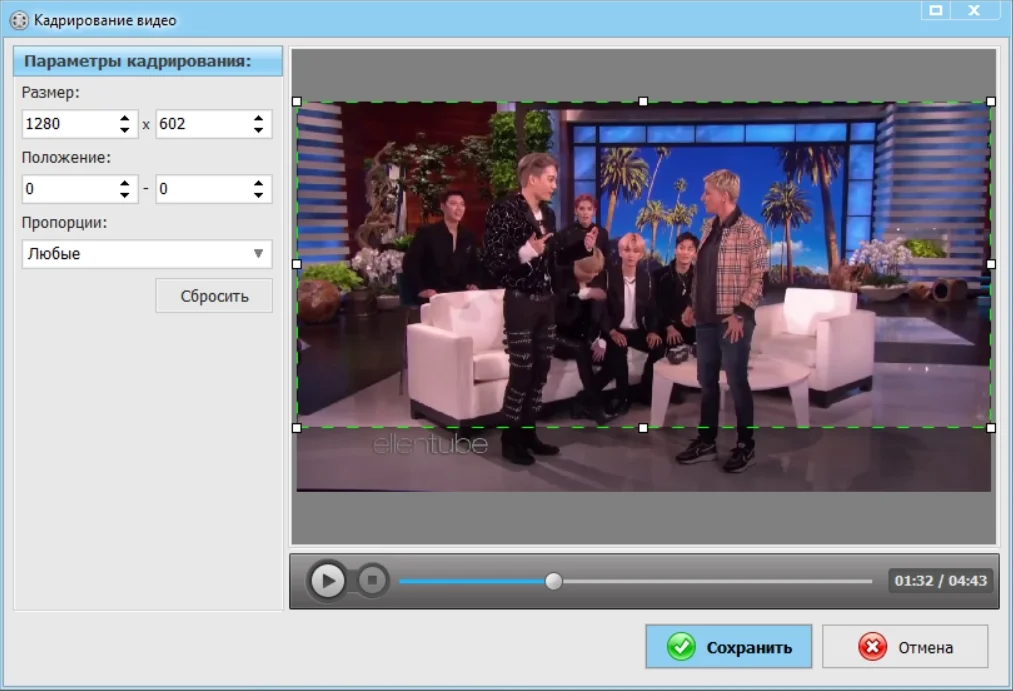
Task: Click the top-center crop handle
Action: (x=643, y=101)
